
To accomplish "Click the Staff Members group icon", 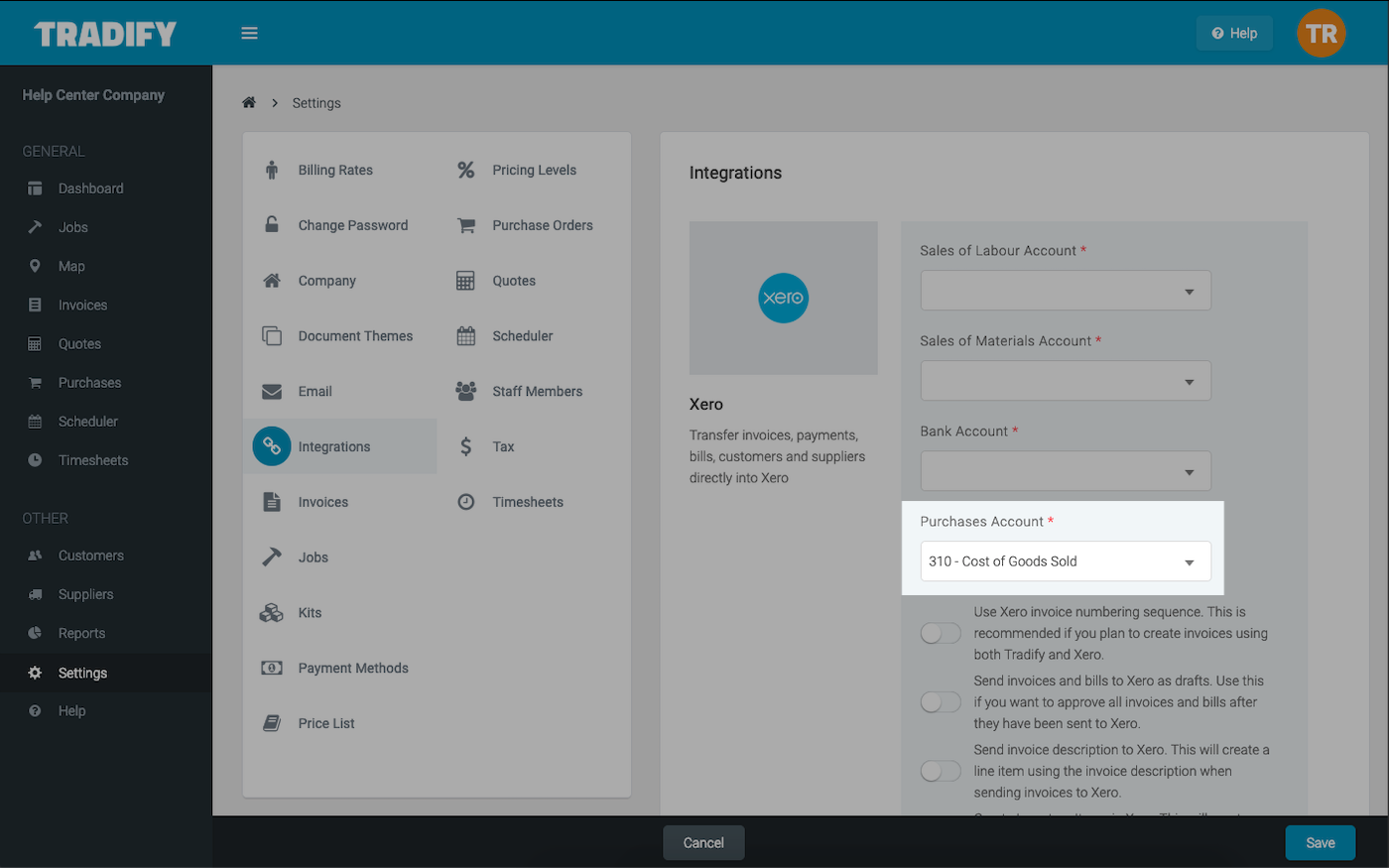I will coord(466,391).
